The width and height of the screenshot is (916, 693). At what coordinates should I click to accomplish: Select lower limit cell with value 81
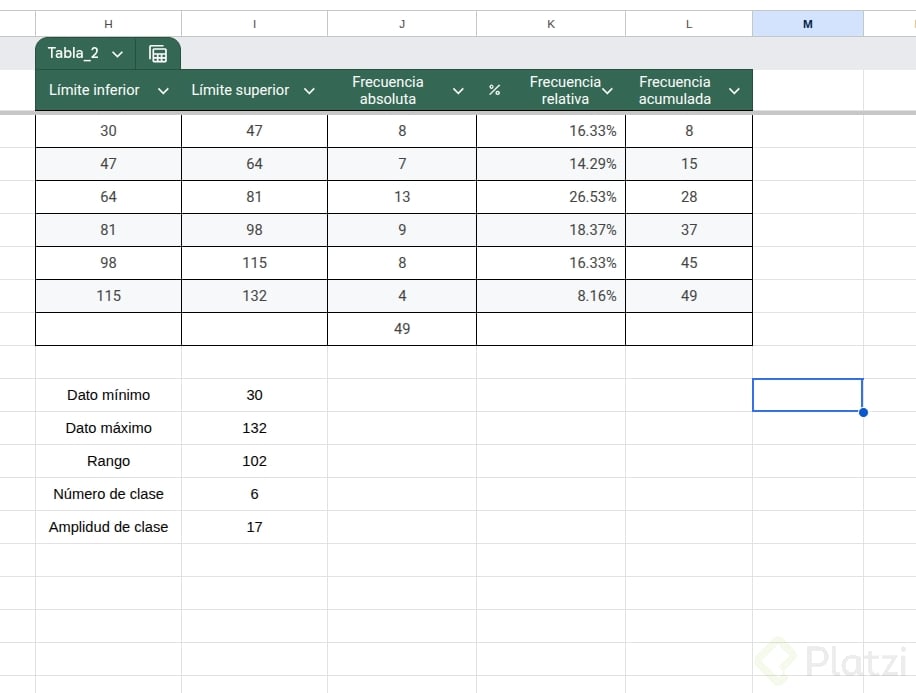109,230
